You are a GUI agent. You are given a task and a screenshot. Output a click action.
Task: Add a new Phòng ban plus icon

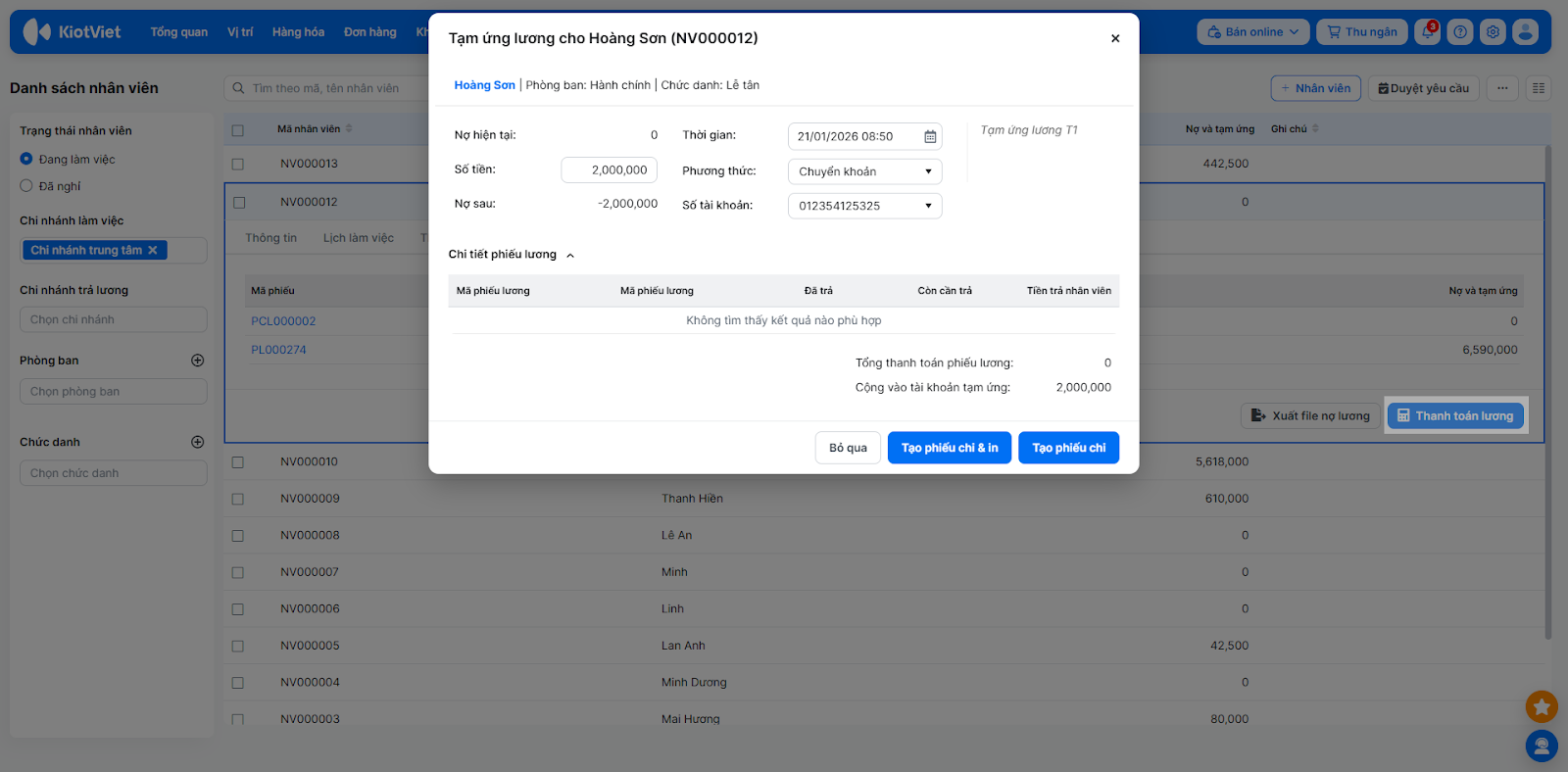click(x=197, y=361)
